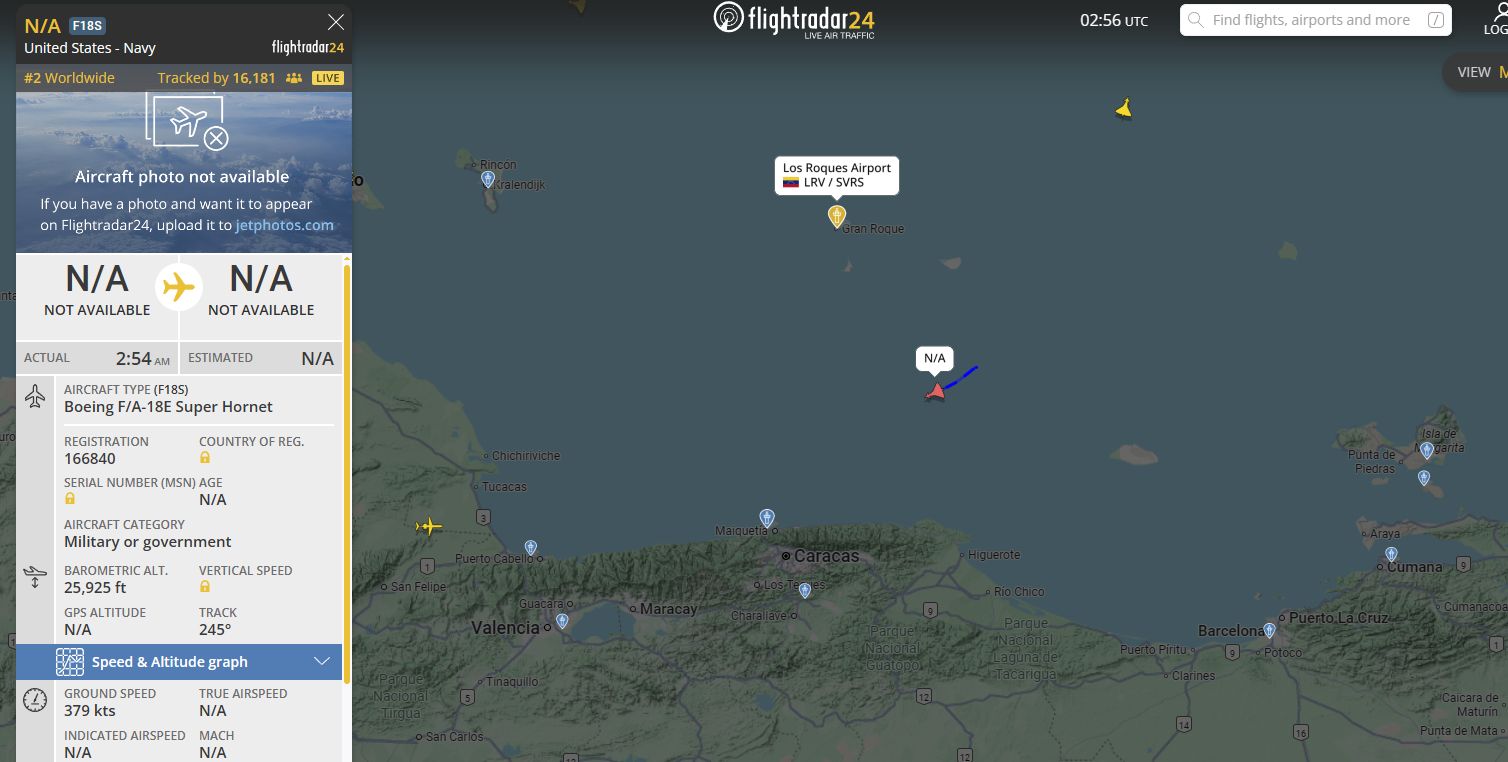Click the lock icon under Vertical Speed
The height and width of the screenshot is (762, 1508).
(x=205, y=586)
